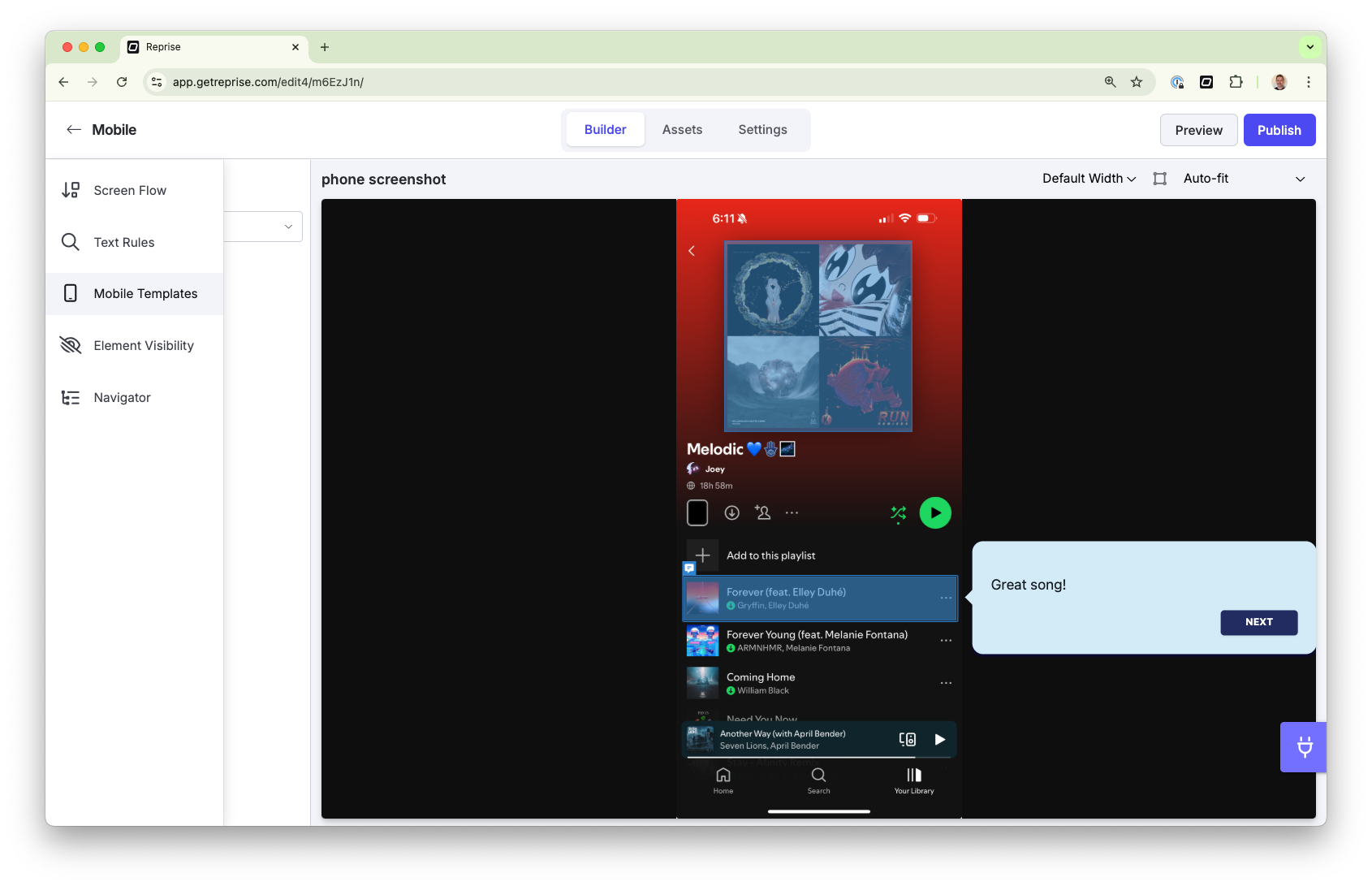Open Your Library tab in phone navbar
Viewport: 1372px width, 886px height.
coord(914,780)
